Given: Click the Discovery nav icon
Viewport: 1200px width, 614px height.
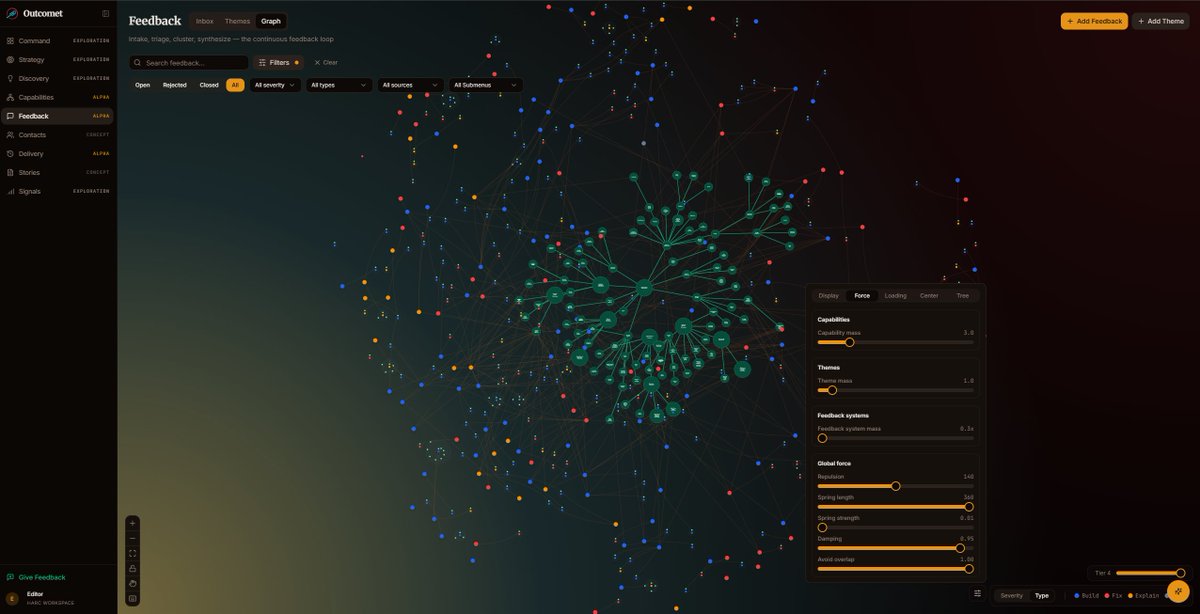Looking at the screenshot, I should tap(10, 78).
